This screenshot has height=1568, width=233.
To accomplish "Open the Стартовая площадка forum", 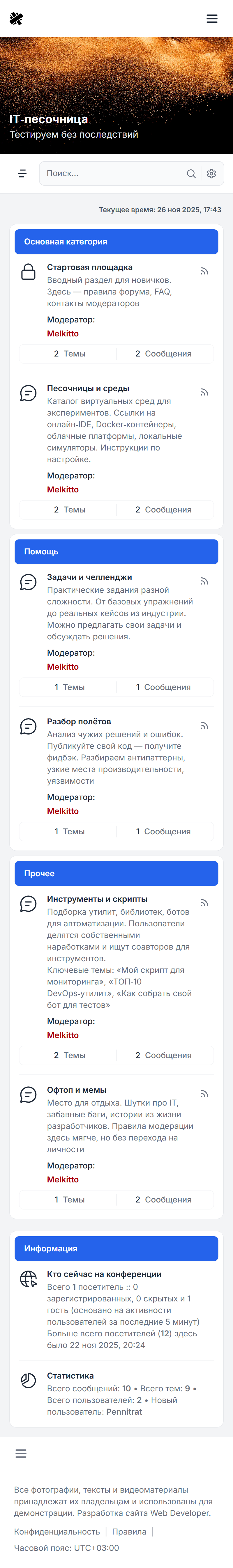I will (x=90, y=267).
